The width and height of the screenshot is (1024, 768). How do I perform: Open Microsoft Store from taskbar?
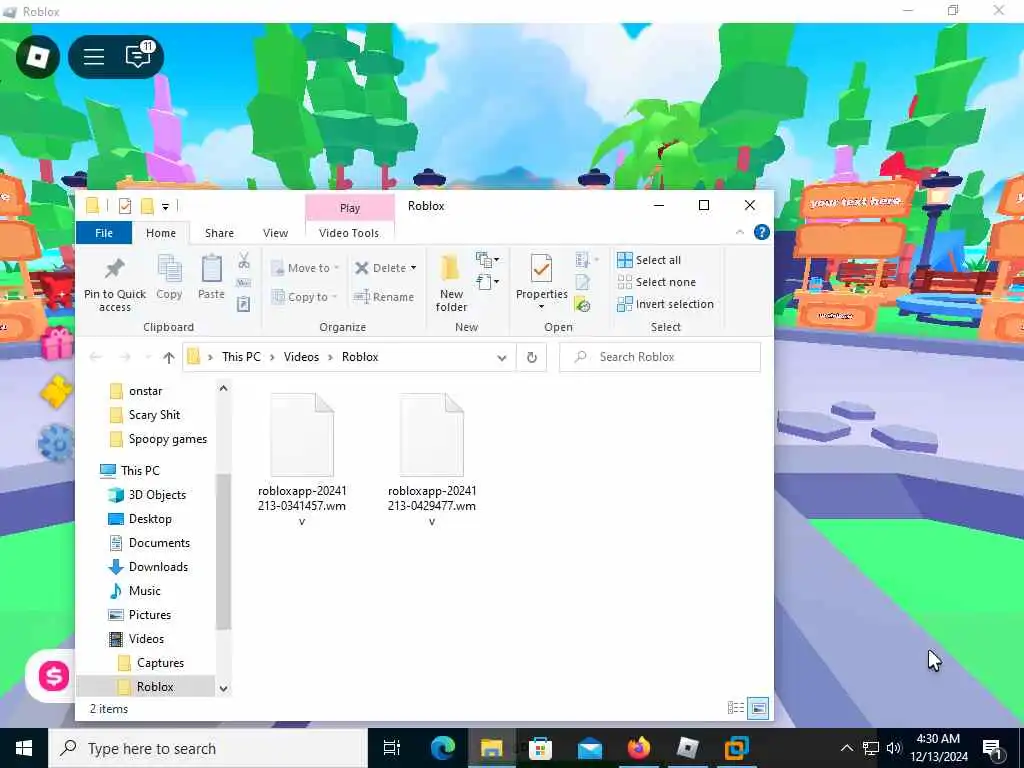[541, 748]
